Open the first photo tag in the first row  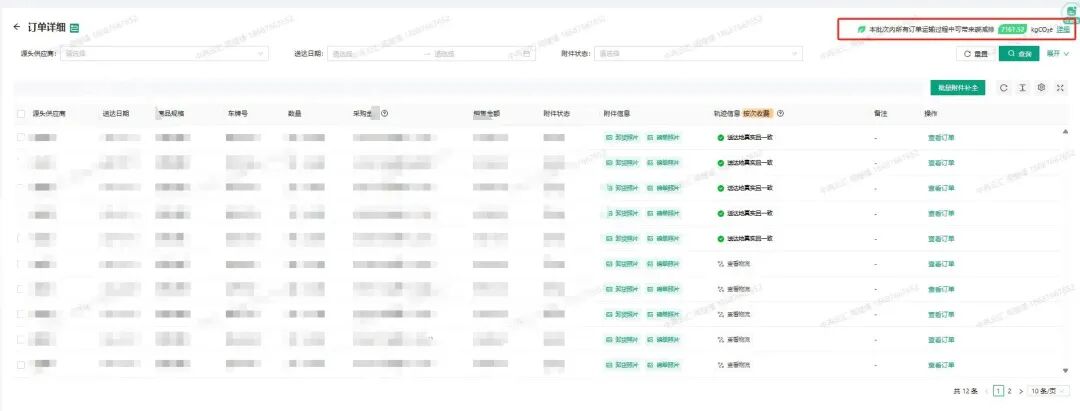point(622,137)
